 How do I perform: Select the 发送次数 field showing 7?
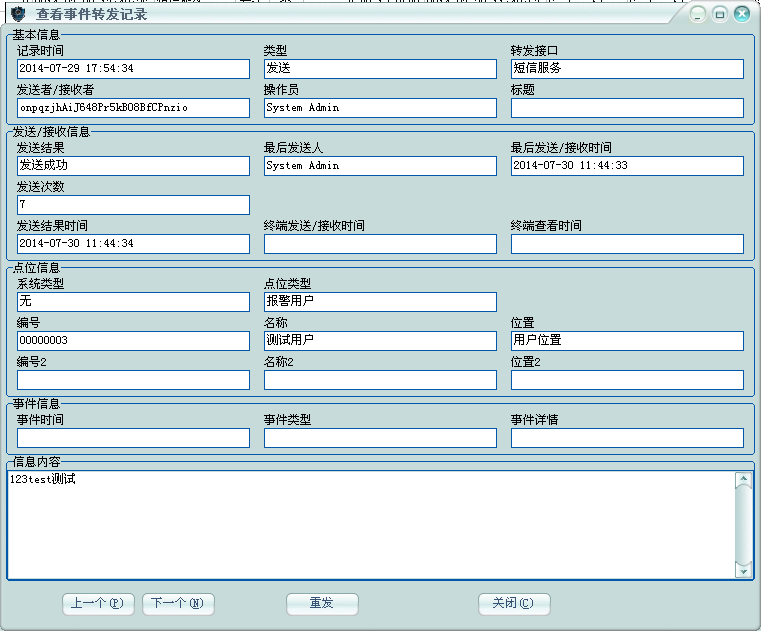point(133,205)
